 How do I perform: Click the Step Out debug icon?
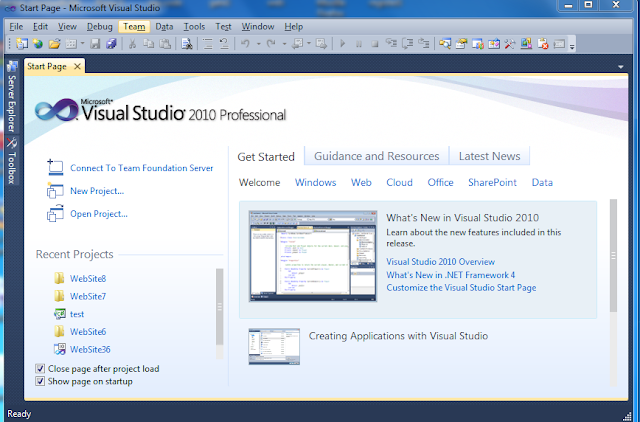click(424, 43)
